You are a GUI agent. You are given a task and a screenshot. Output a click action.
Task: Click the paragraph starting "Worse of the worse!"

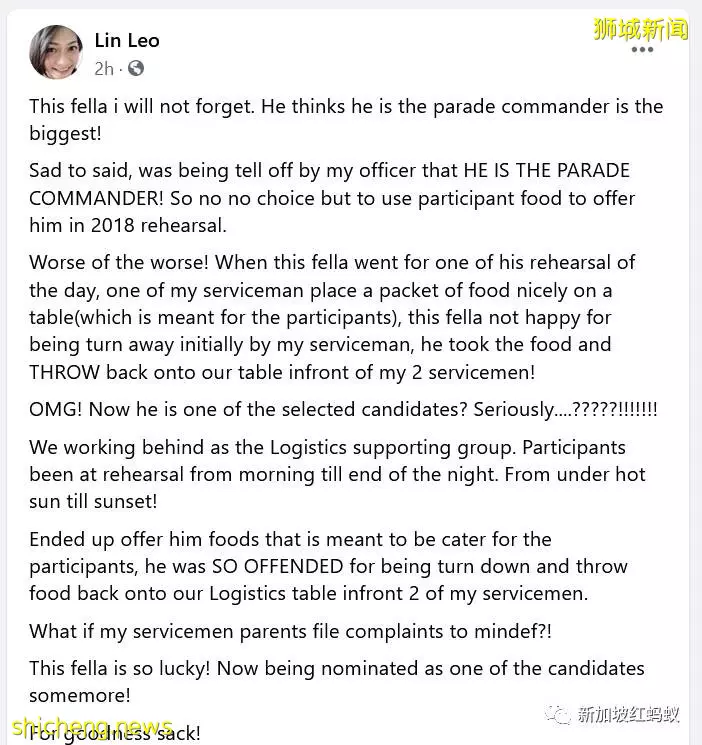point(332,317)
